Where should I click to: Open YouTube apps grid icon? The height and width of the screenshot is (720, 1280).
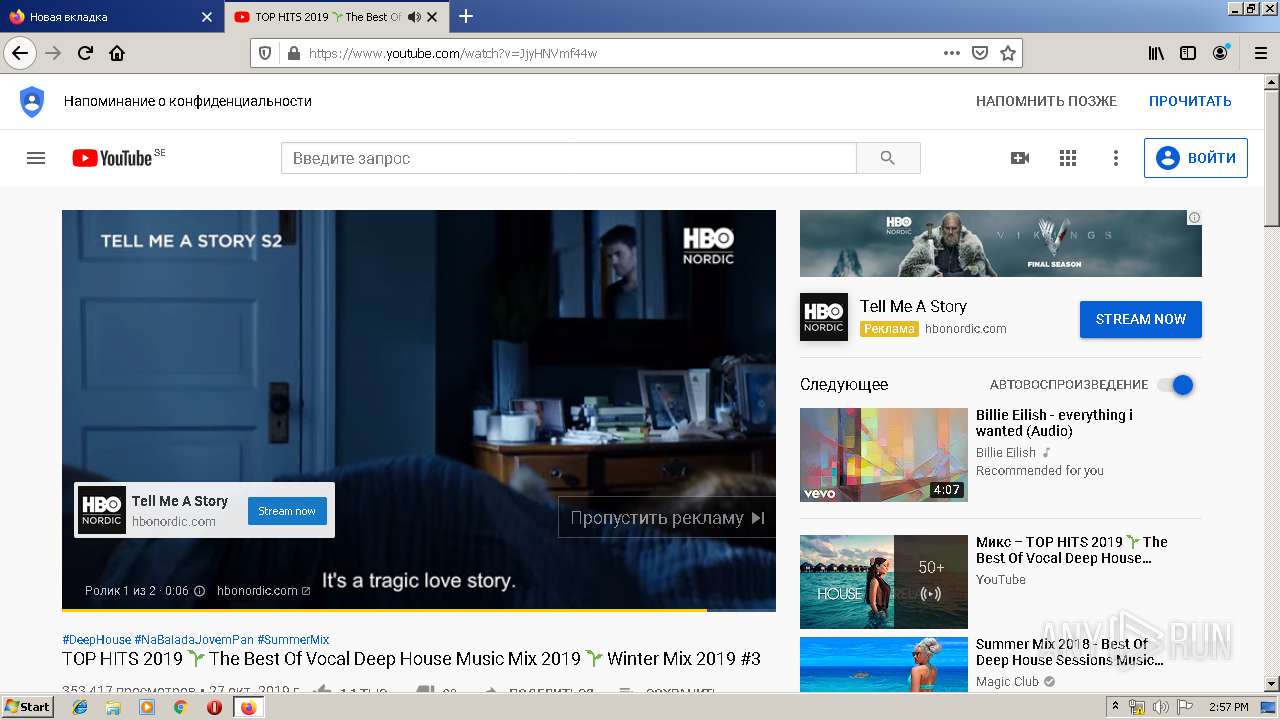pyautogui.click(x=1068, y=158)
